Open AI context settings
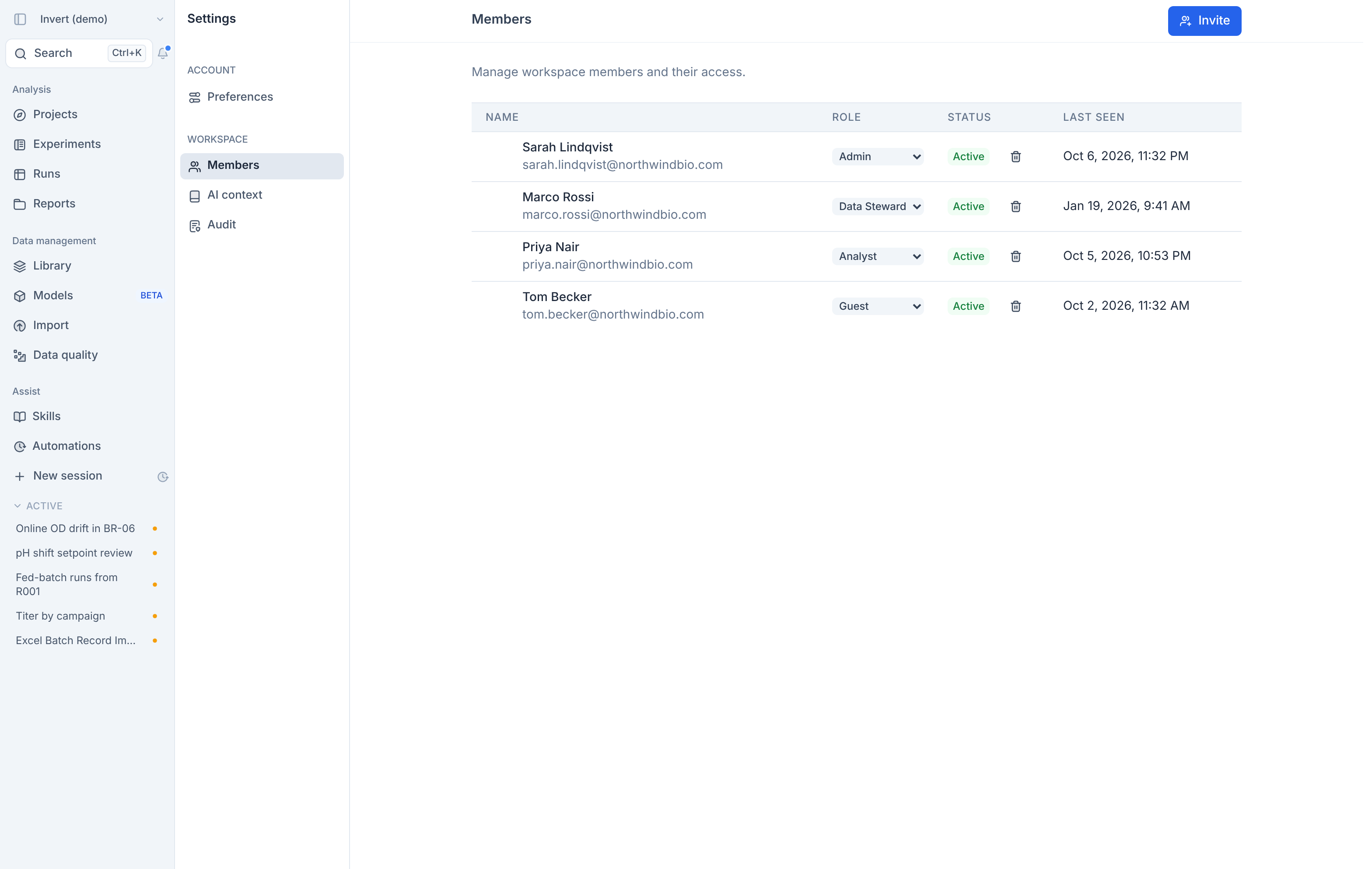Image resolution: width=1372 pixels, height=869 pixels. coord(262,196)
